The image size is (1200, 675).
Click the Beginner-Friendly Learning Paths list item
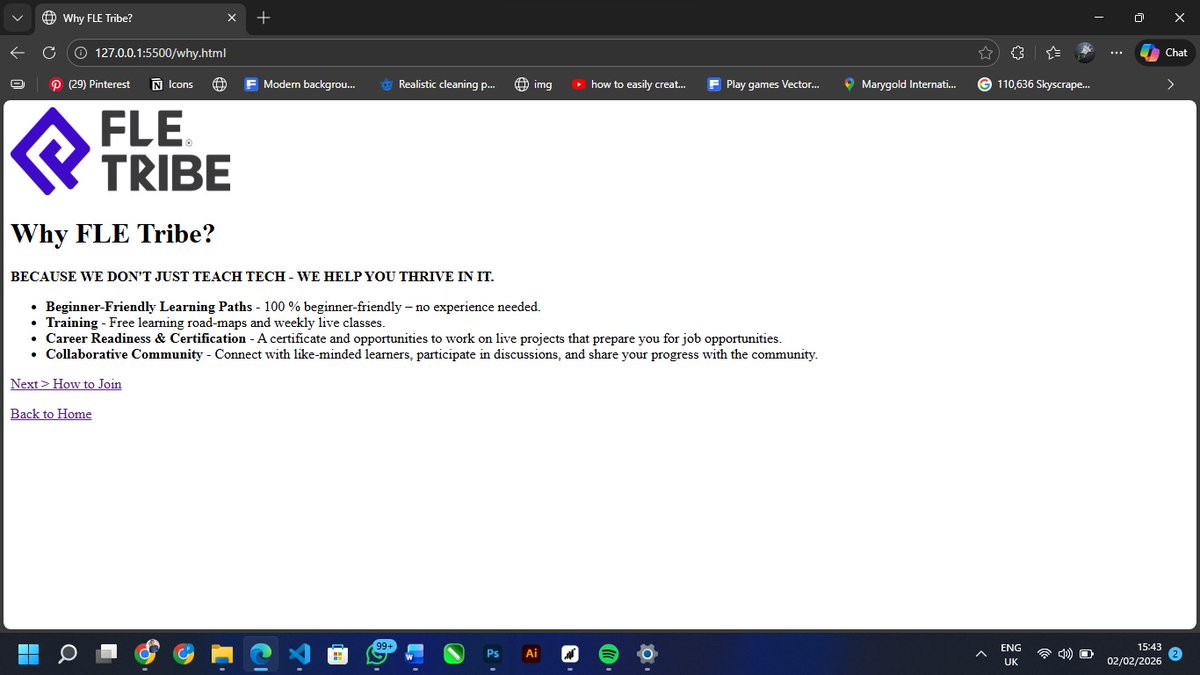tap(293, 307)
